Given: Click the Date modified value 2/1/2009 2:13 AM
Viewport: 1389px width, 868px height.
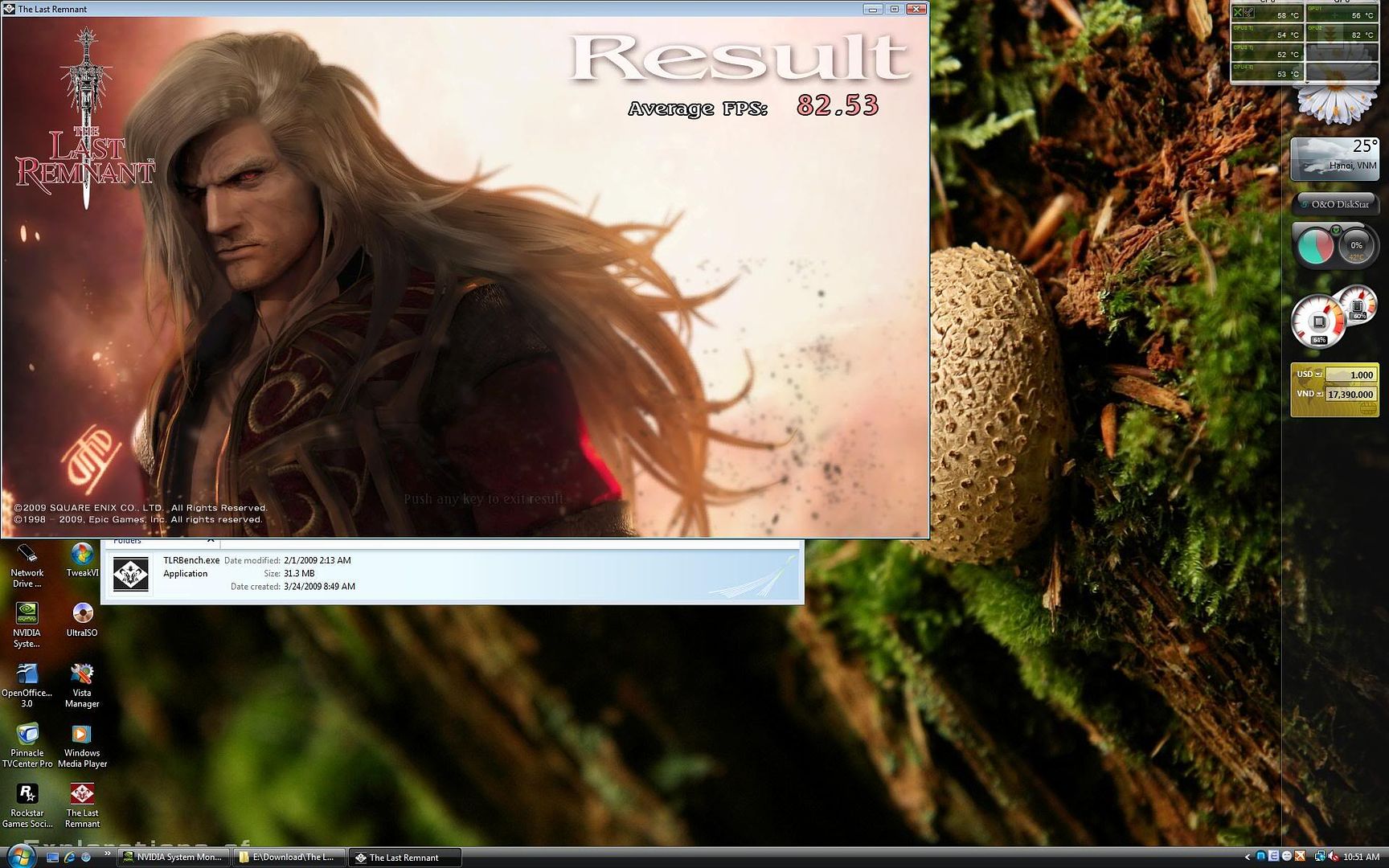Looking at the screenshot, I should pyautogui.click(x=318, y=560).
